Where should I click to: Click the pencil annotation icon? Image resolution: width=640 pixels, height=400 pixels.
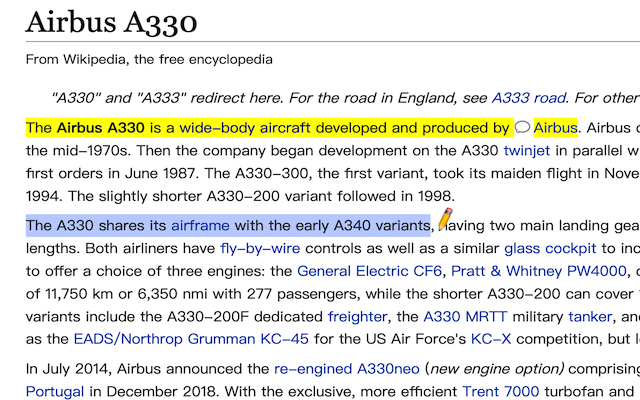(x=445, y=219)
